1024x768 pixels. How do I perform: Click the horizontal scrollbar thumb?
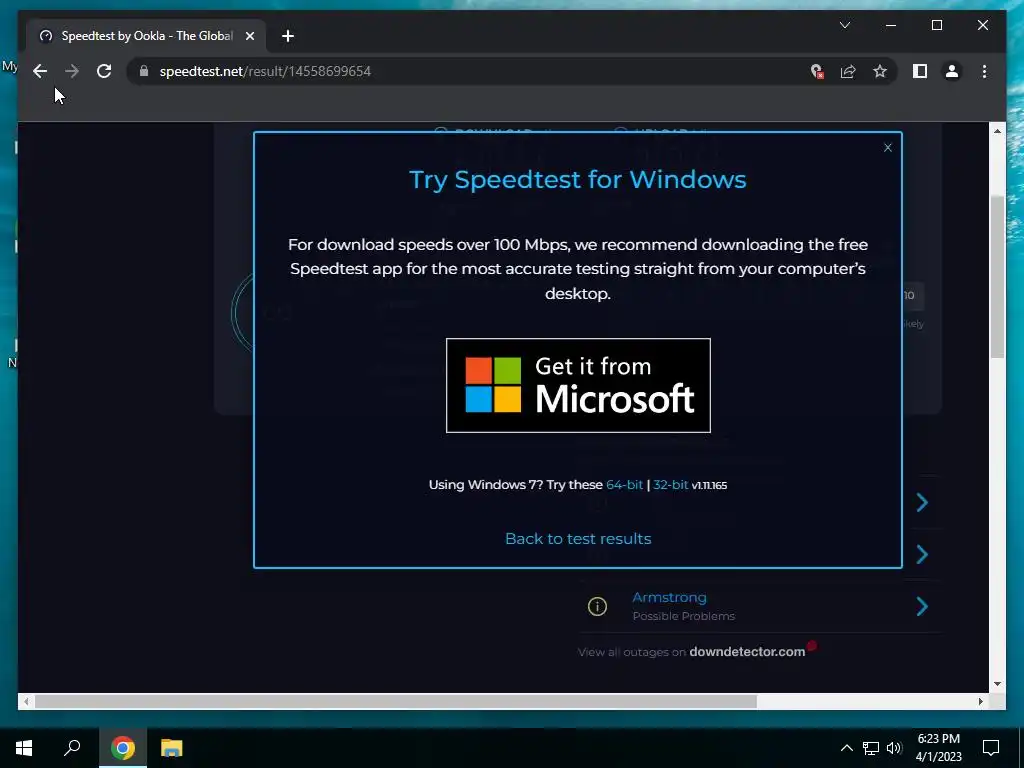[396, 701]
